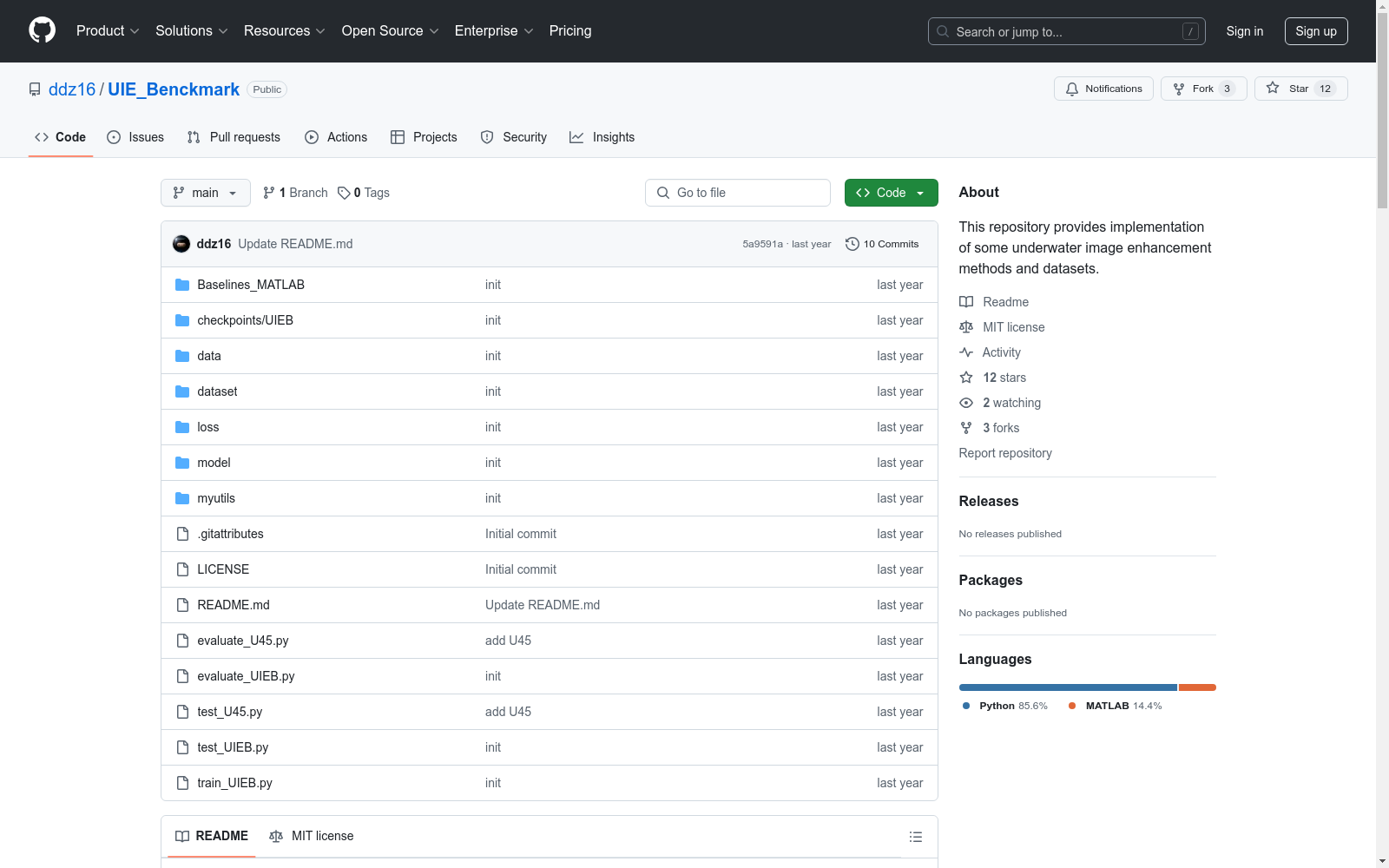The image size is (1389, 868).
Task: Open the test_UIEB.py file
Action: click(x=233, y=747)
